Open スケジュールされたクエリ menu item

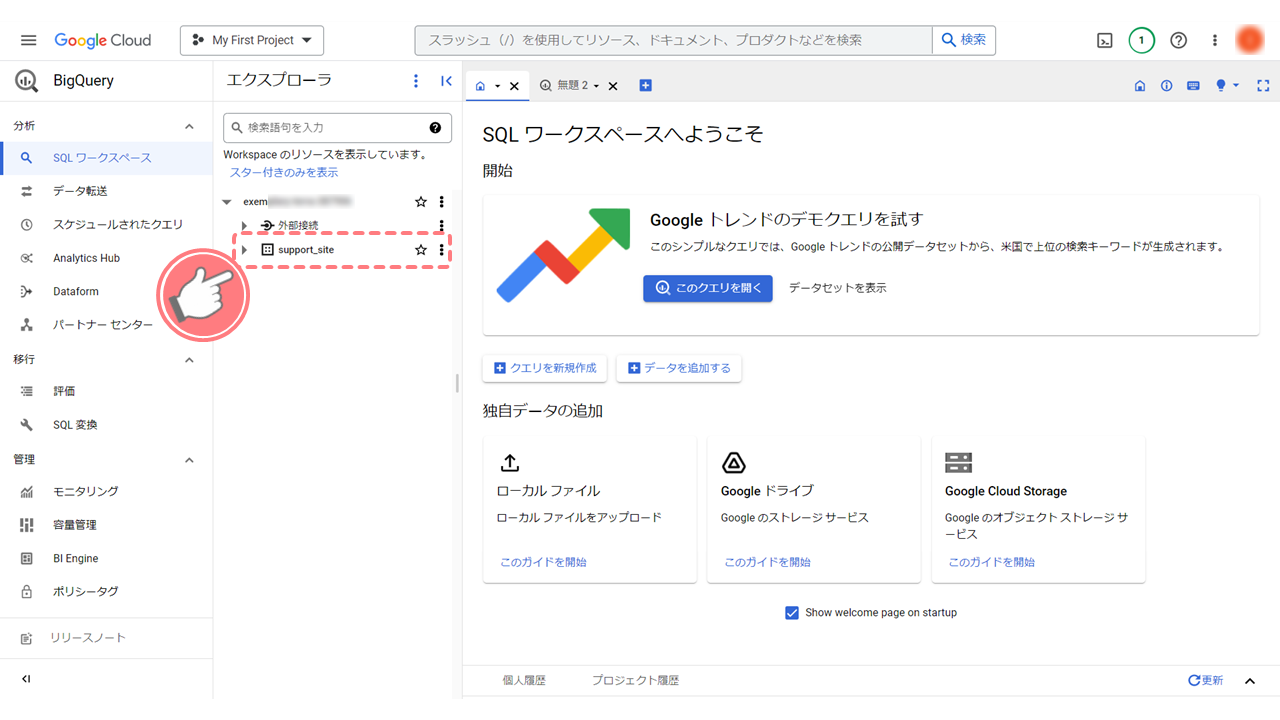(x=106, y=225)
